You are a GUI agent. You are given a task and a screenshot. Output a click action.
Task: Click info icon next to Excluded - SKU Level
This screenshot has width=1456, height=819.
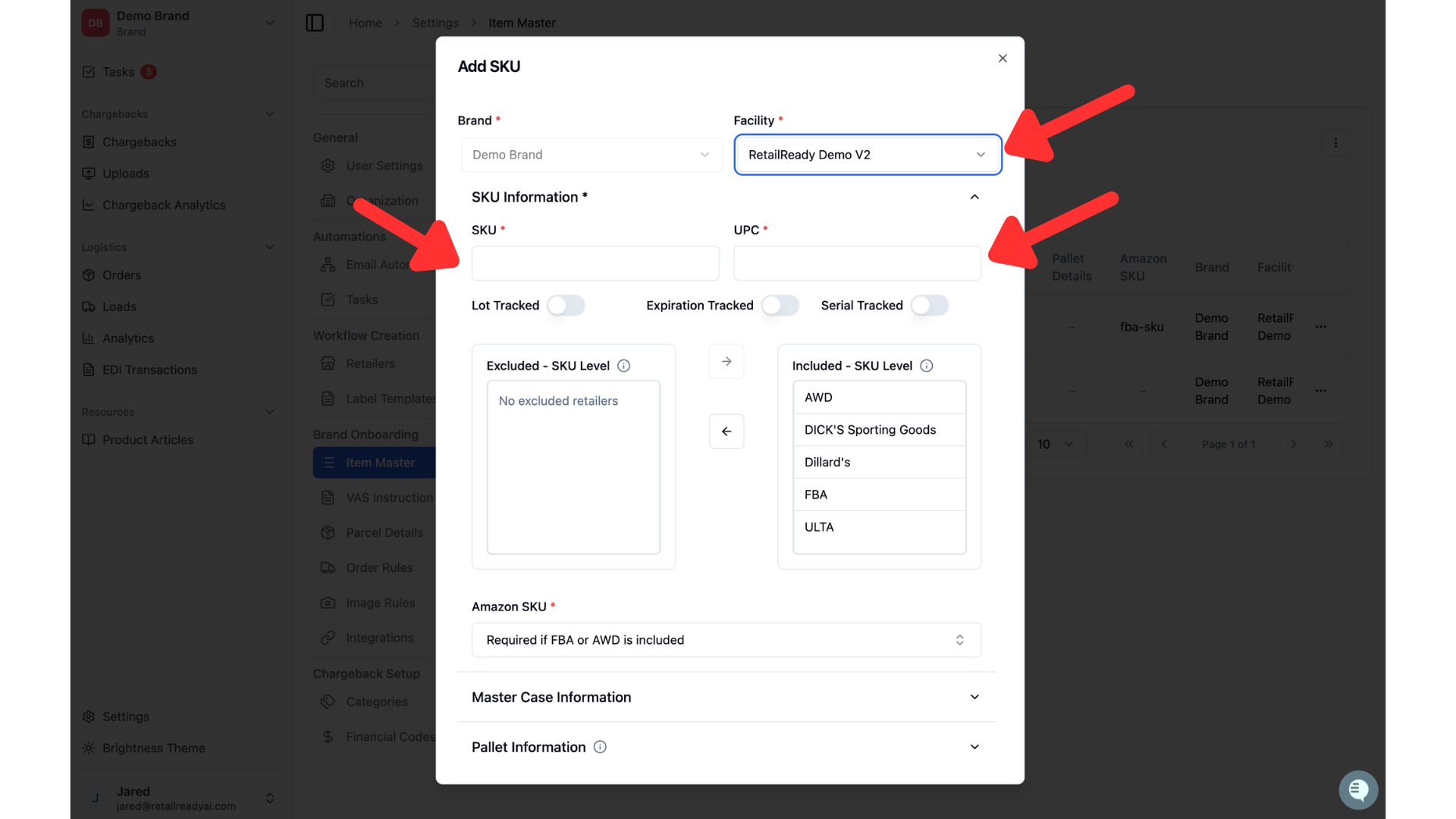click(x=623, y=366)
